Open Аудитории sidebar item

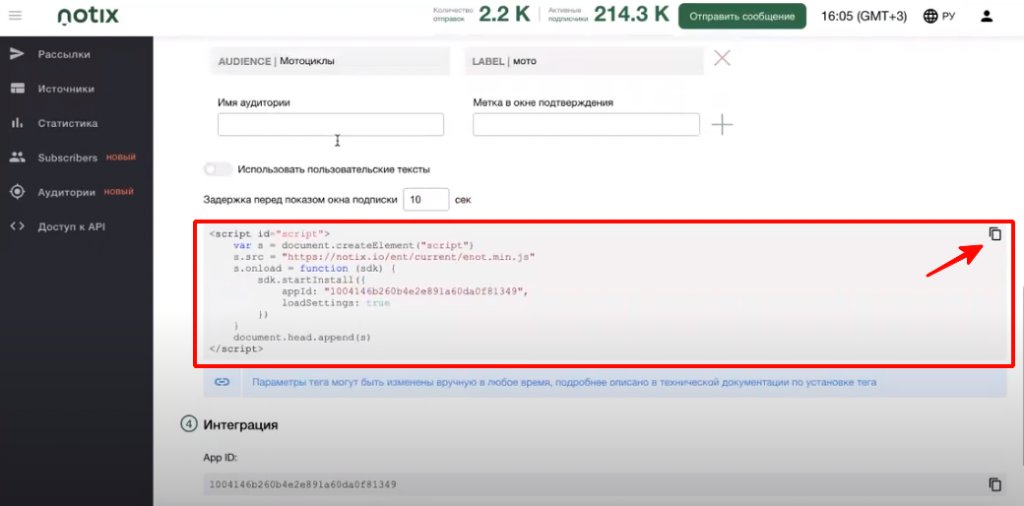click(x=67, y=192)
